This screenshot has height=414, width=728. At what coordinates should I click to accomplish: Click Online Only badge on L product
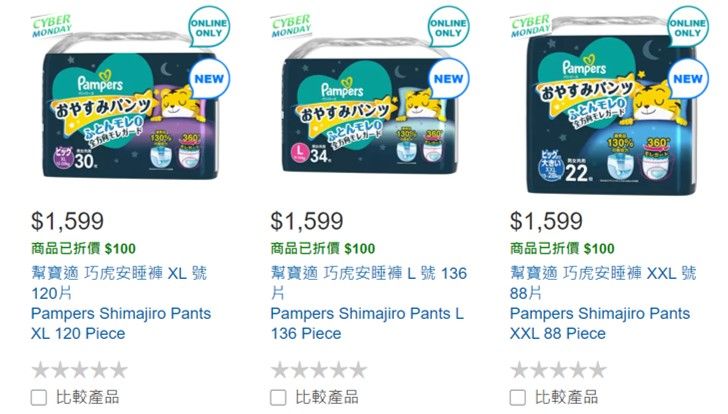(448, 27)
